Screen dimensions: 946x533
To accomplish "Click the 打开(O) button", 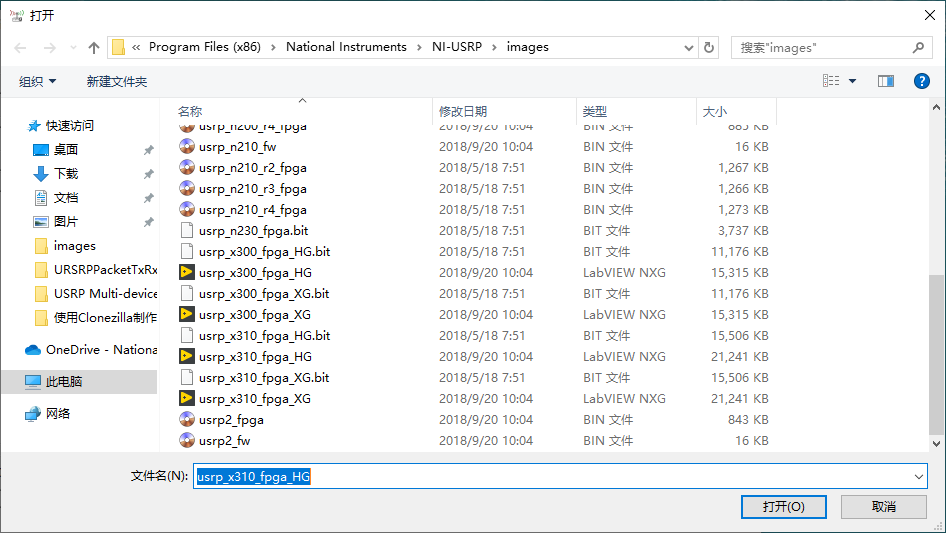I will [x=783, y=507].
